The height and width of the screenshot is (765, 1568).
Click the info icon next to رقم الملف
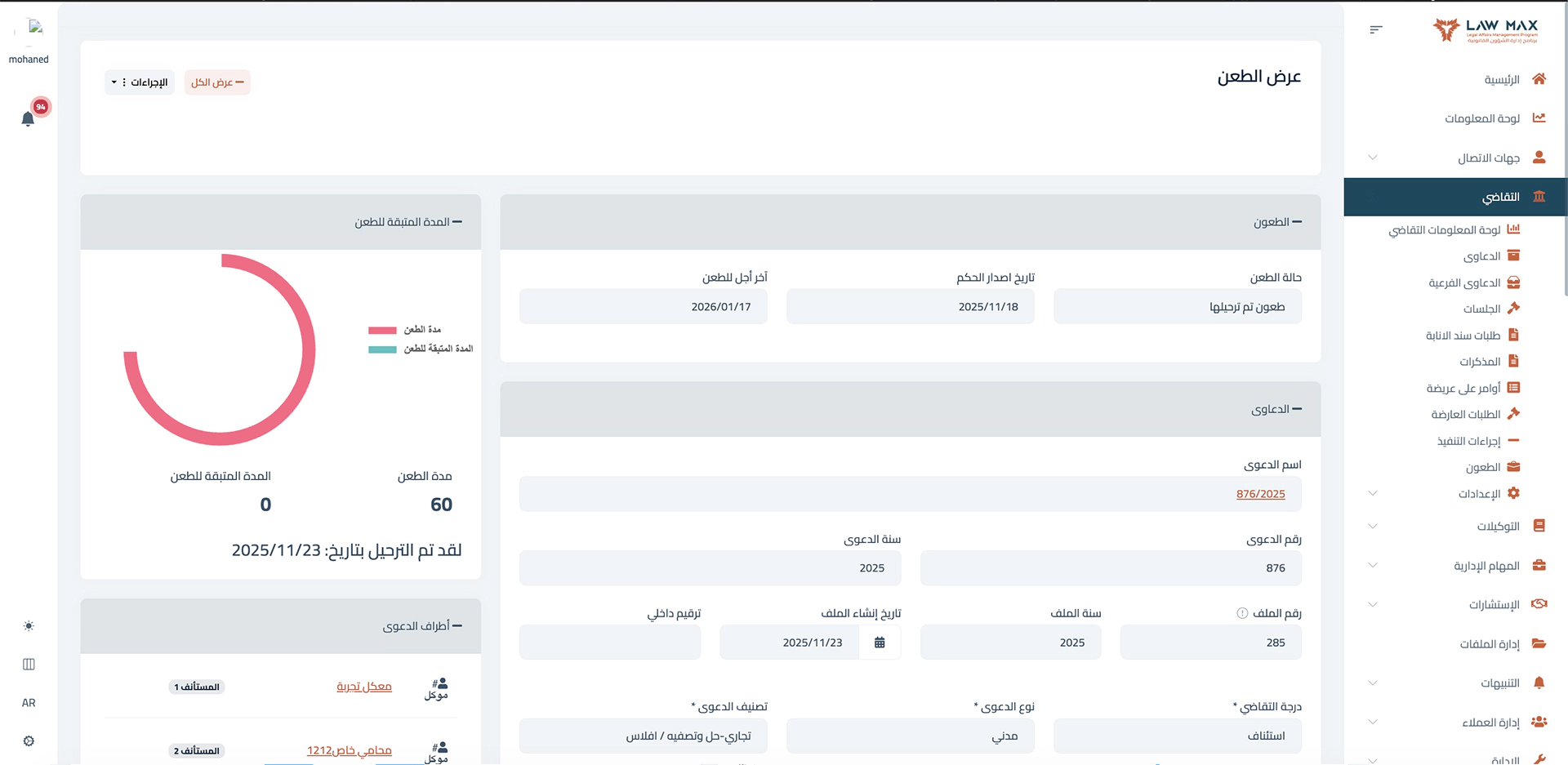(x=1242, y=613)
